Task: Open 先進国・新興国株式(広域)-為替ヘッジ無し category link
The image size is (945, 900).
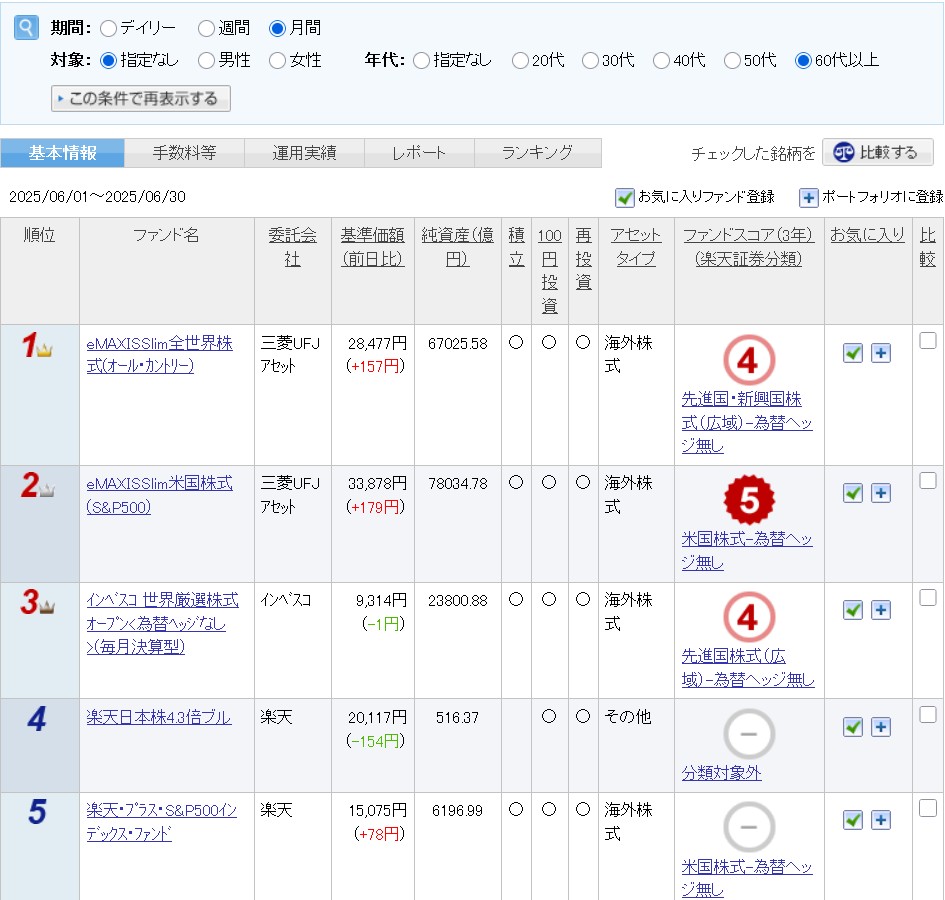Action: pyautogui.click(x=747, y=423)
